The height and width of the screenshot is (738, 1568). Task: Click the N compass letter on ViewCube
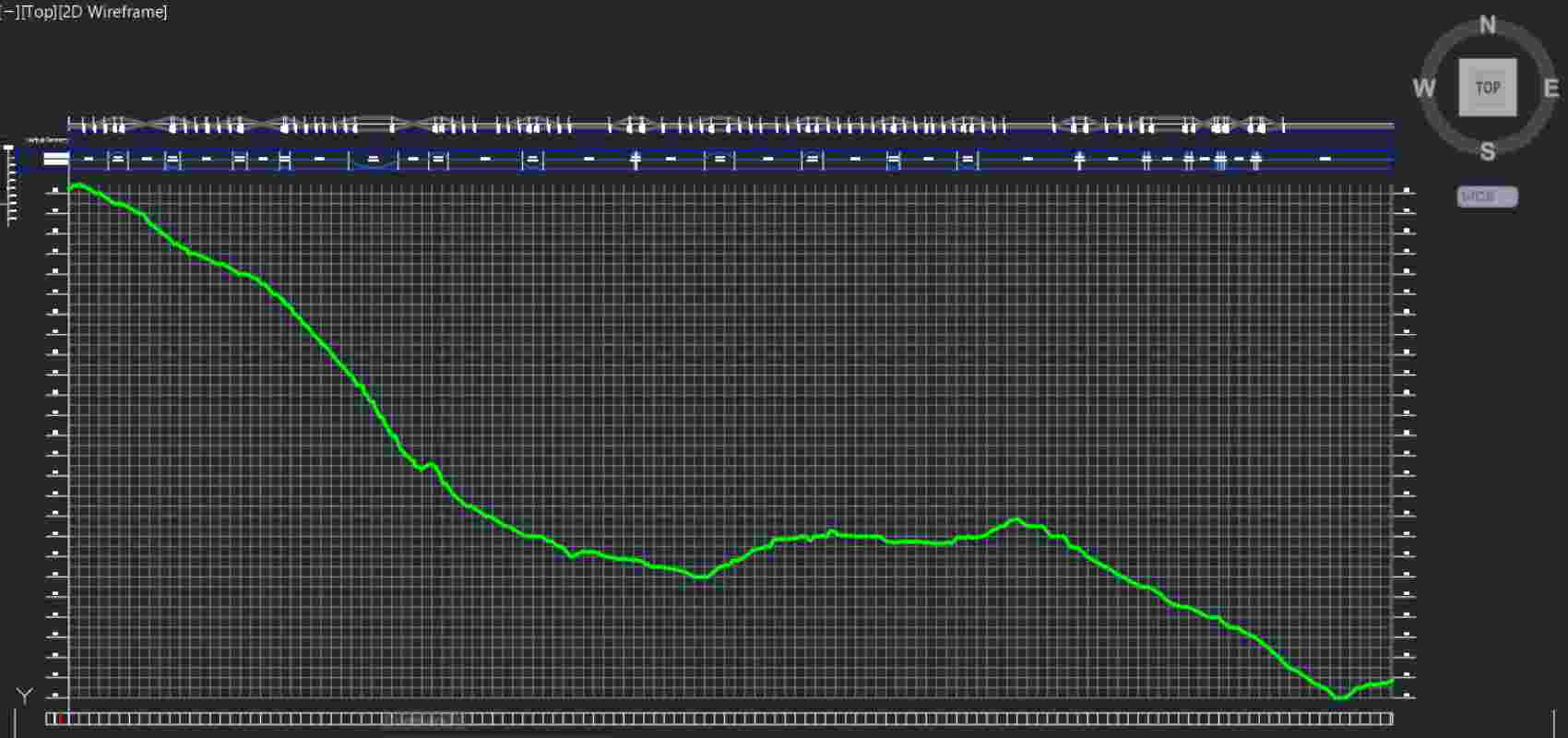pyautogui.click(x=1487, y=25)
